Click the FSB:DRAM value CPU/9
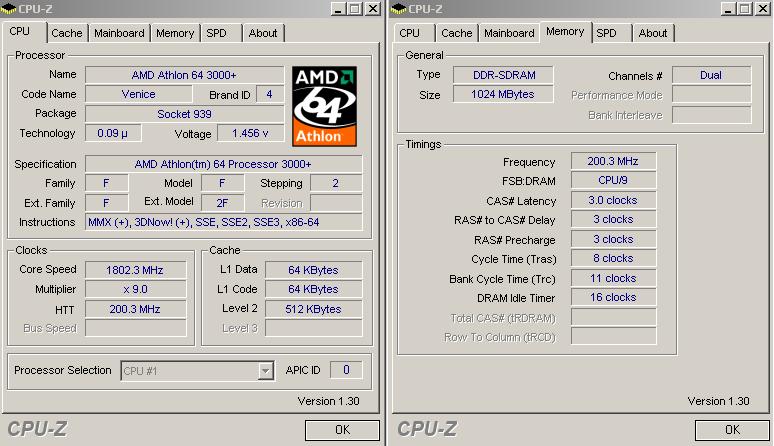This screenshot has width=774, height=446. (x=613, y=180)
